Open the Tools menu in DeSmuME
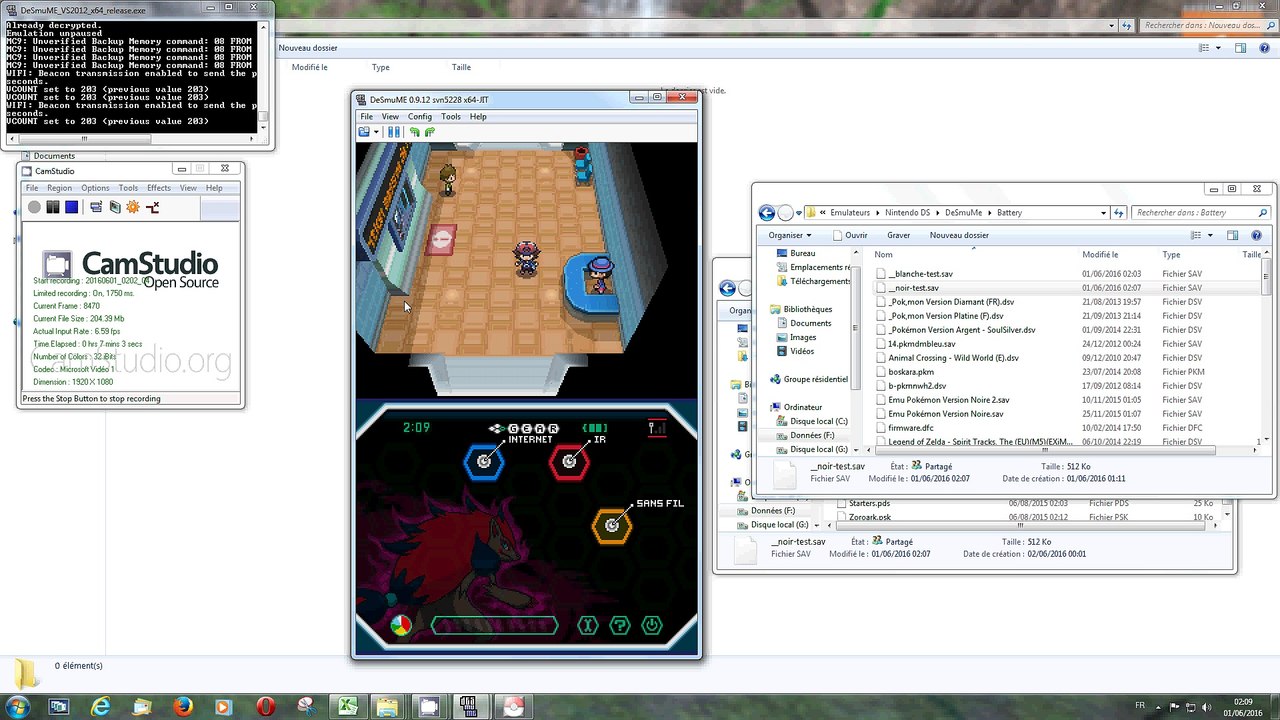 [x=451, y=117]
